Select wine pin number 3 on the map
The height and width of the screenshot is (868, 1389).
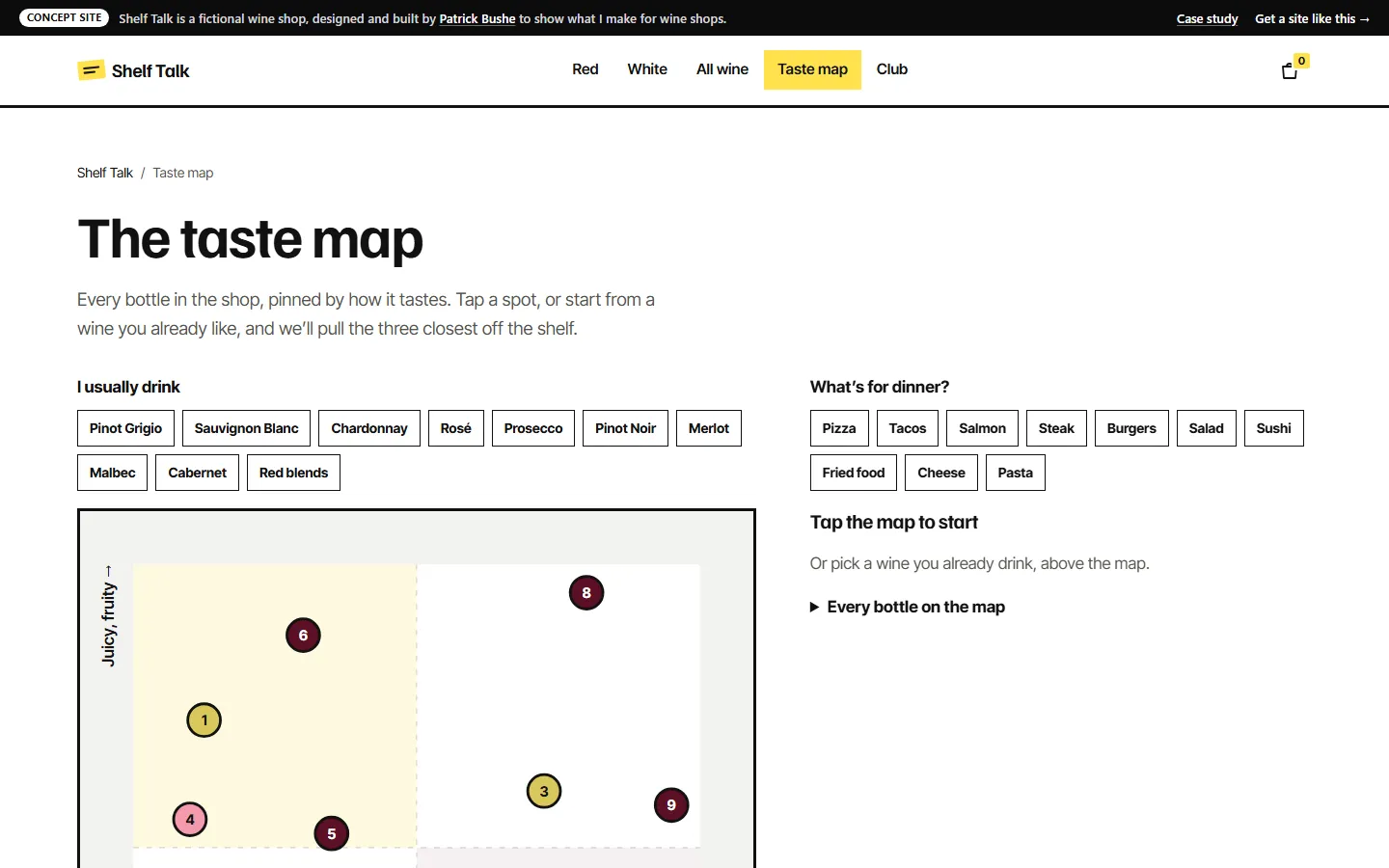click(x=544, y=792)
